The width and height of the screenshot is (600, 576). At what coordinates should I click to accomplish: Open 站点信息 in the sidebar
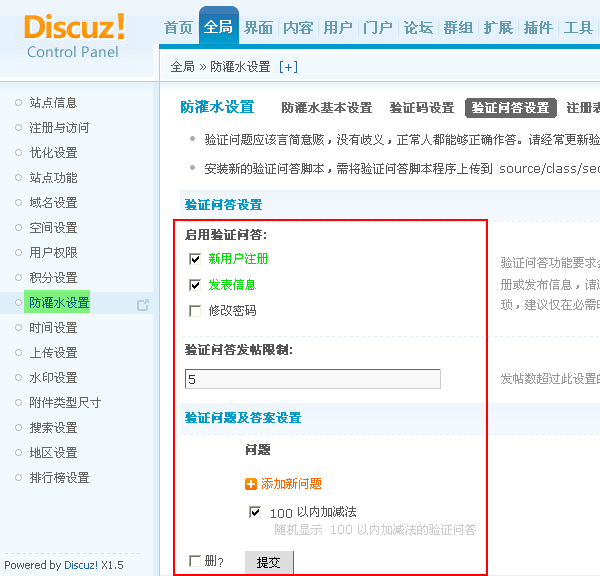tap(53, 103)
